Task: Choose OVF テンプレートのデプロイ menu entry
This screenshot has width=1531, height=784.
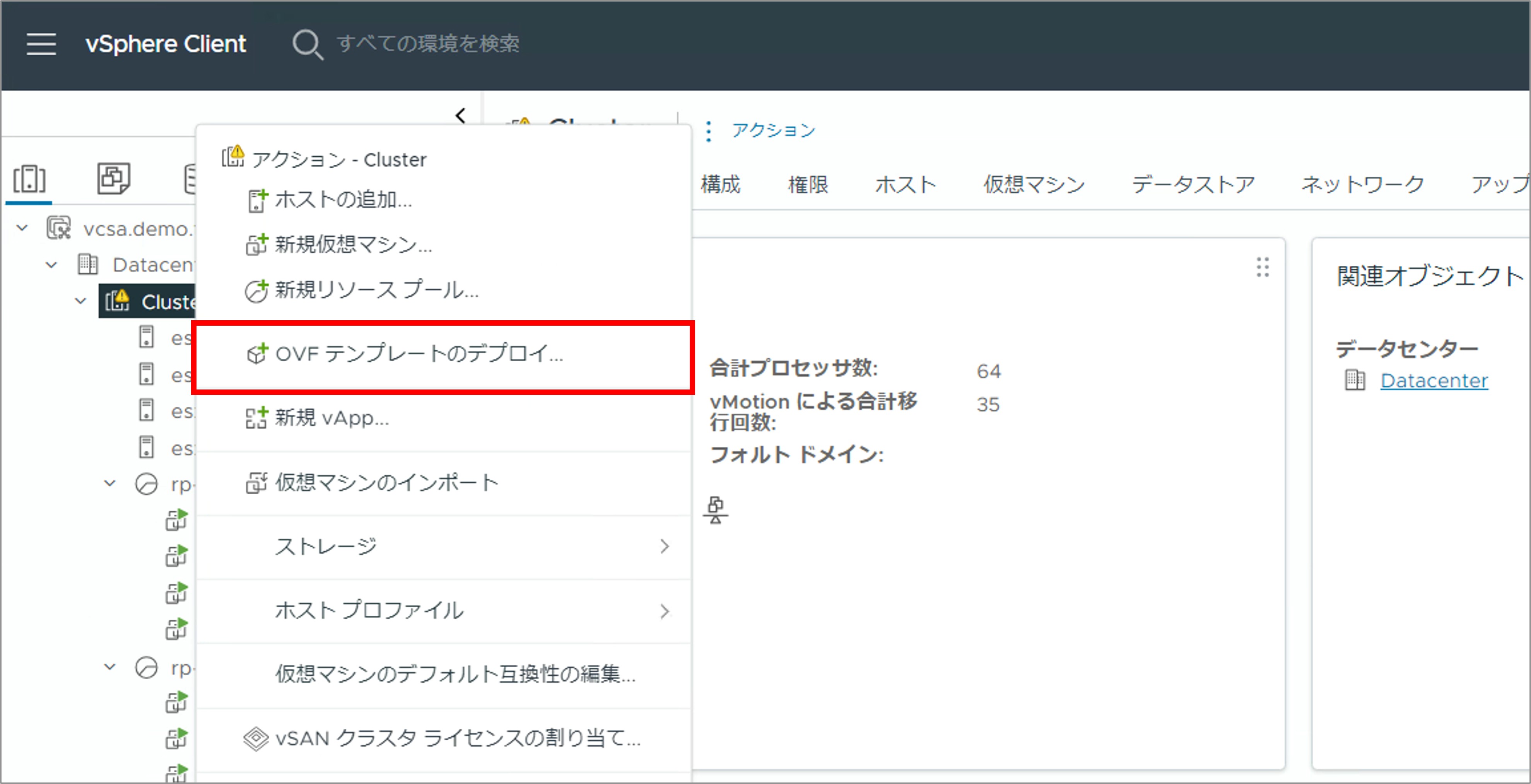Action: point(443,354)
